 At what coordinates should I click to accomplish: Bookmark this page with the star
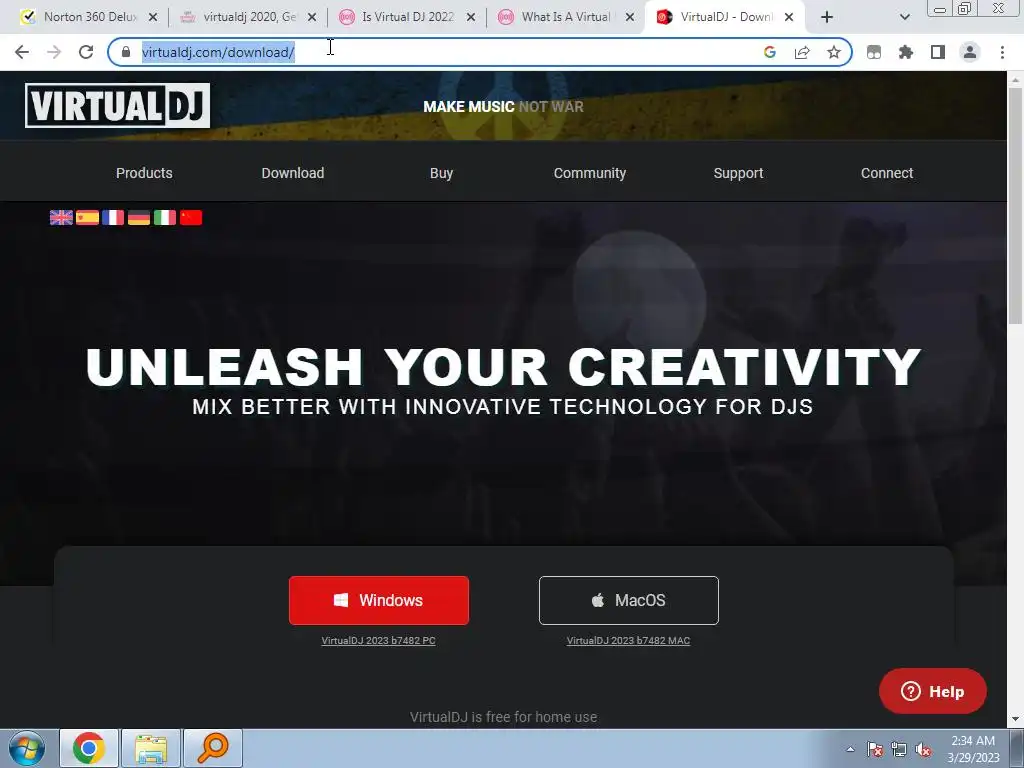point(834,52)
